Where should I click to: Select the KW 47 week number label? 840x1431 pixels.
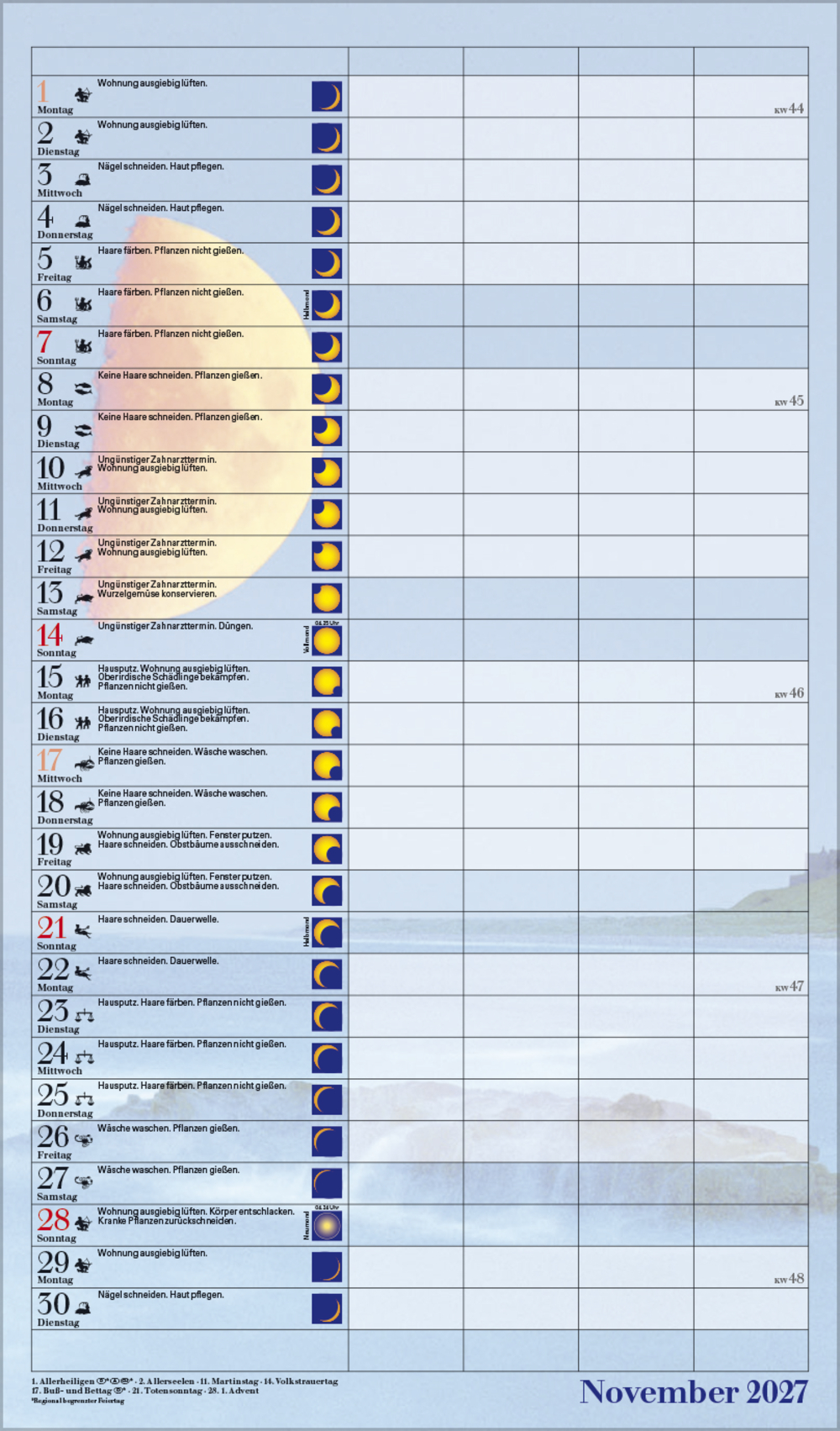click(x=789, y=986)
